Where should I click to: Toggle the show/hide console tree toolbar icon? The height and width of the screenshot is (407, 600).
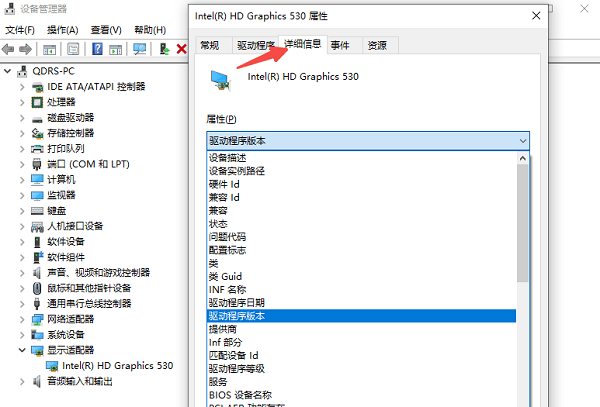49,49
